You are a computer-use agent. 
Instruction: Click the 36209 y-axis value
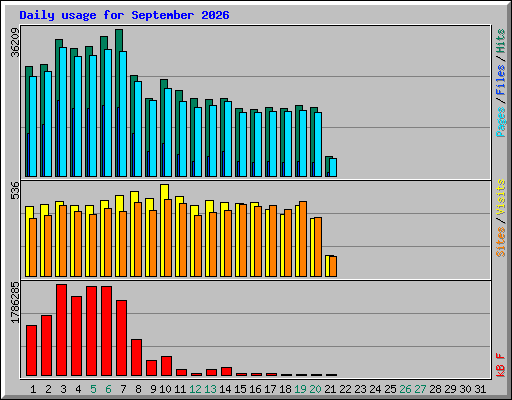[15, 42]
